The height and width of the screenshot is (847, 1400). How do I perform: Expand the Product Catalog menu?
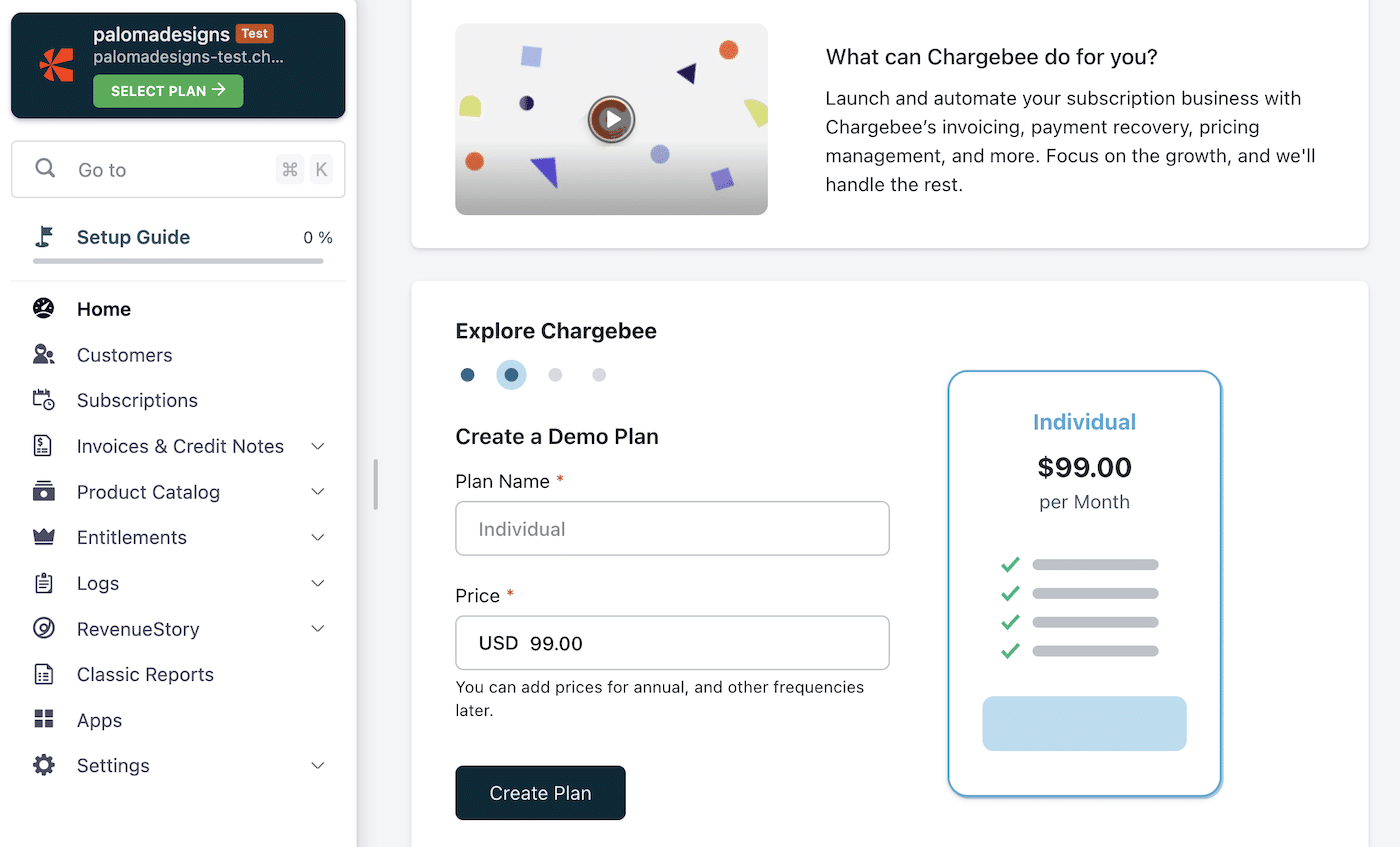[317, 491]
